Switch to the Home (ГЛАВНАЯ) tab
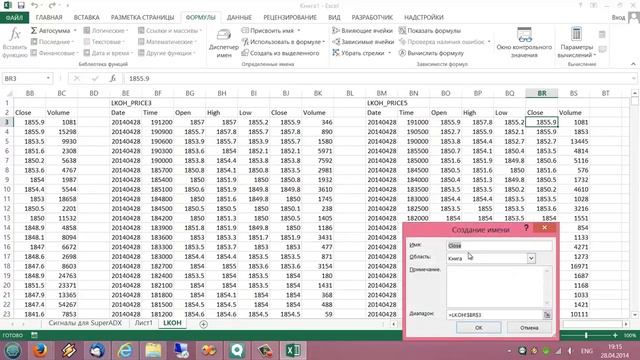The width and height of the screenshot is (640, 360). (x=49, y=18)
